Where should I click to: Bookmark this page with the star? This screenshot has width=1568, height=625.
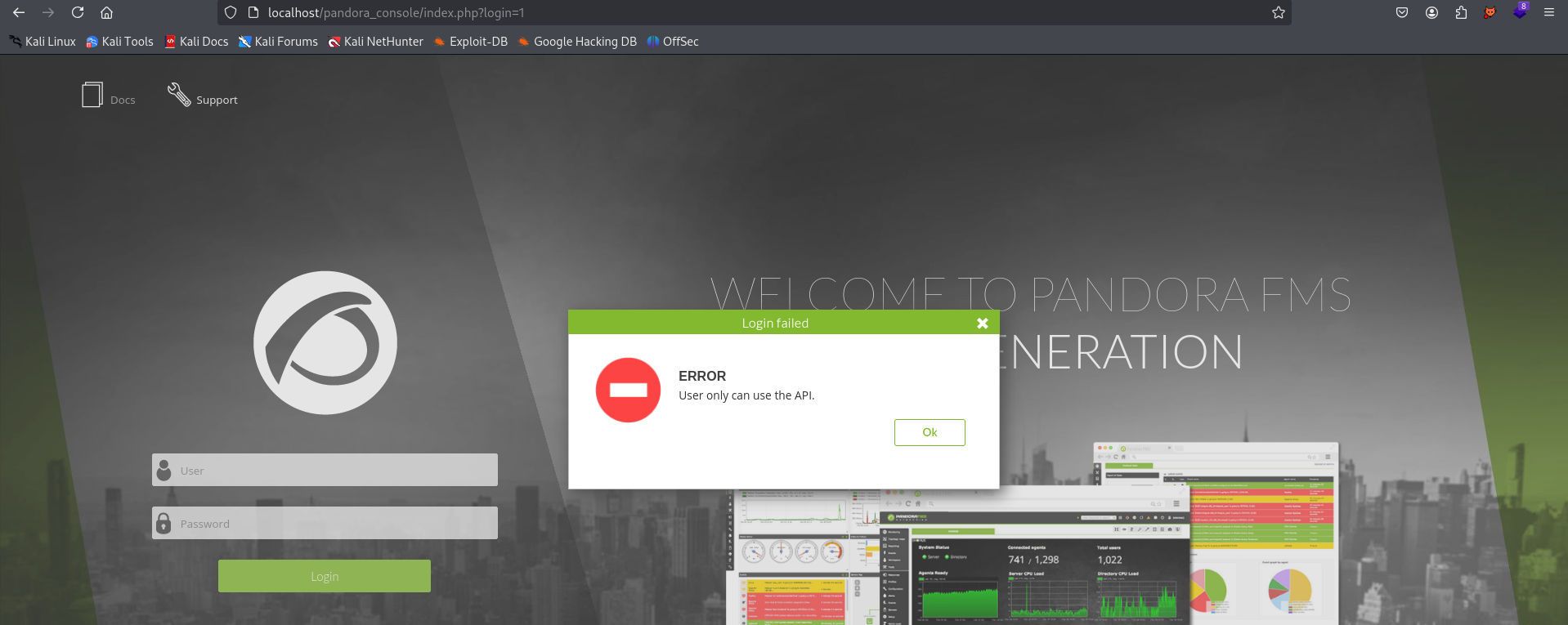[x=1279, y=12]
